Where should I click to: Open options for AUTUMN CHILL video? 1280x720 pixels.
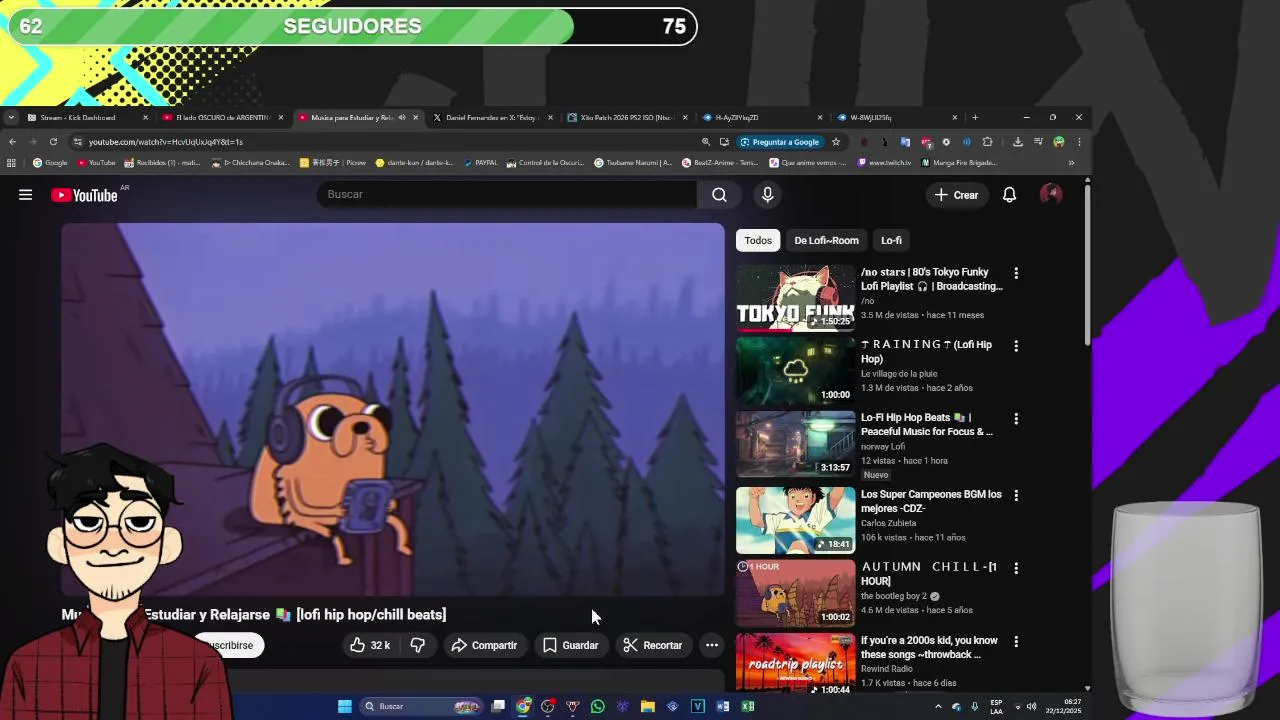pos(1016,568)
